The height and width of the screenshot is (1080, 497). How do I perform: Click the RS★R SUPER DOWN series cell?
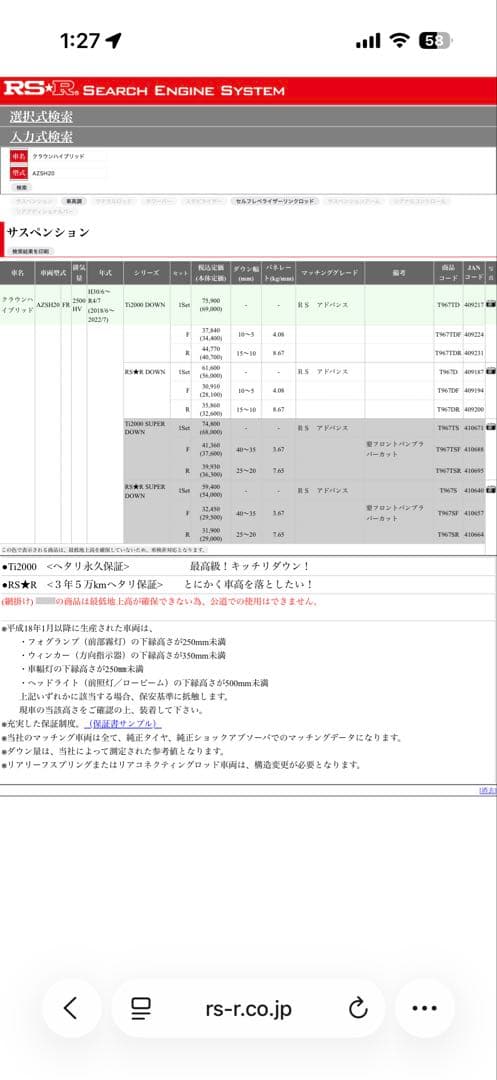(x=145, y=490)
